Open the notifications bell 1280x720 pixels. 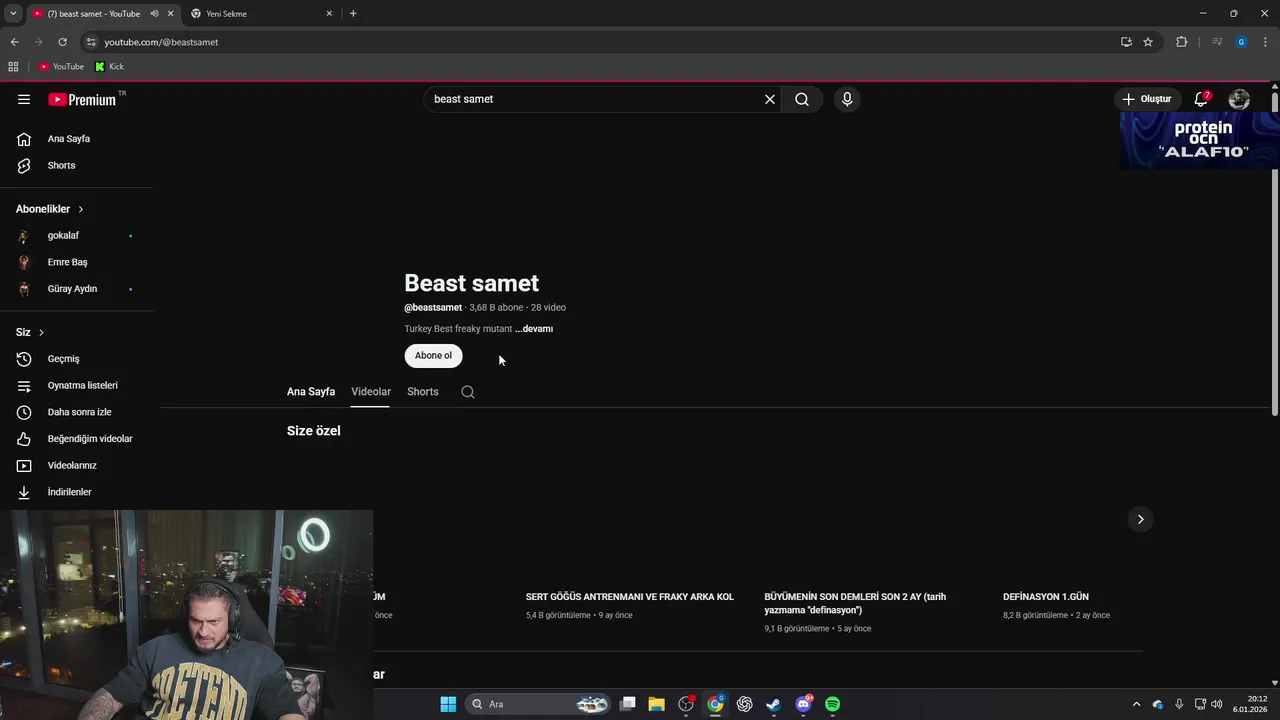[x=1202, y=99]
